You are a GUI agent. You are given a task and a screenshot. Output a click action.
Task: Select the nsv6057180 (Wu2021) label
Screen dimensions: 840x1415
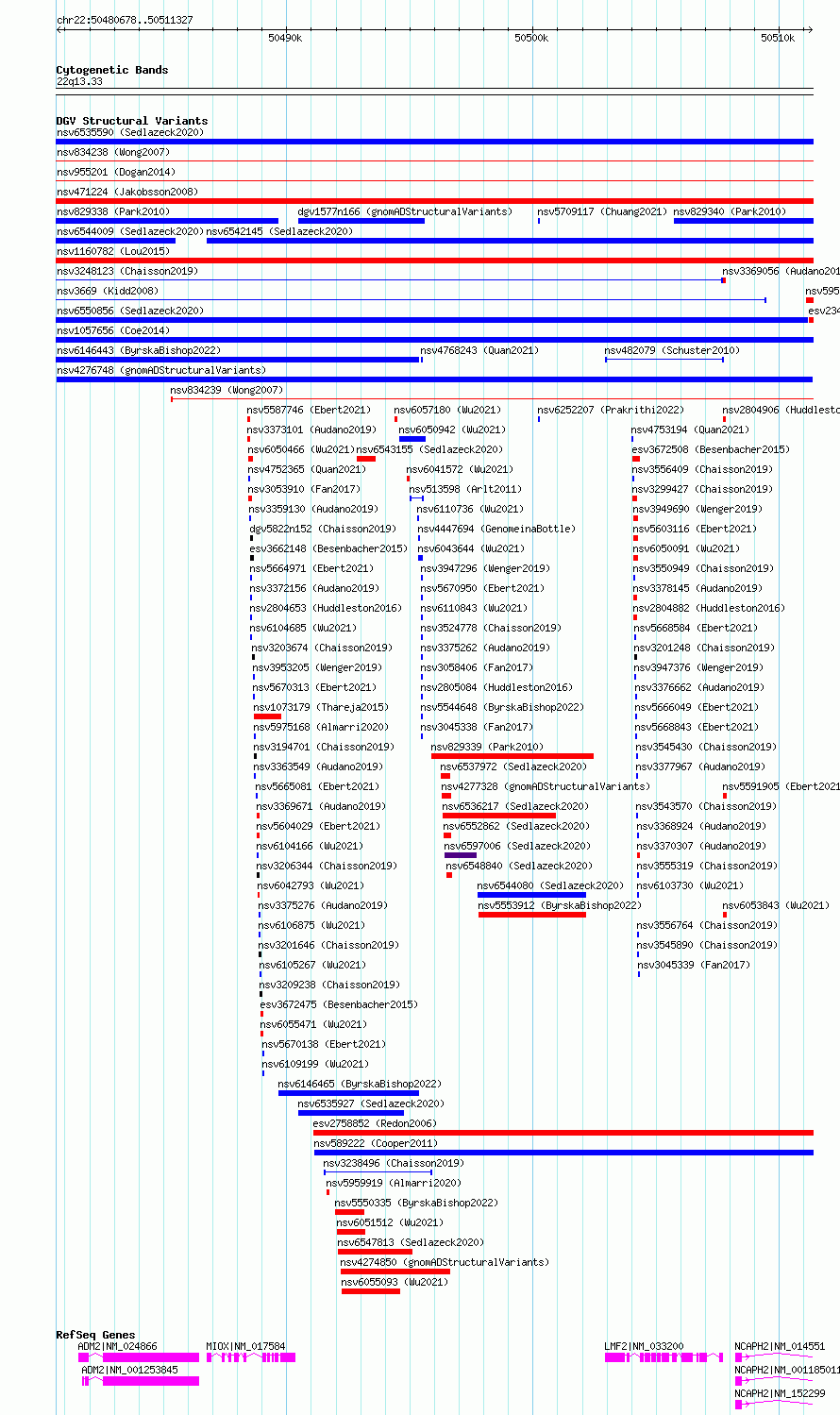[x=447, y=410]
